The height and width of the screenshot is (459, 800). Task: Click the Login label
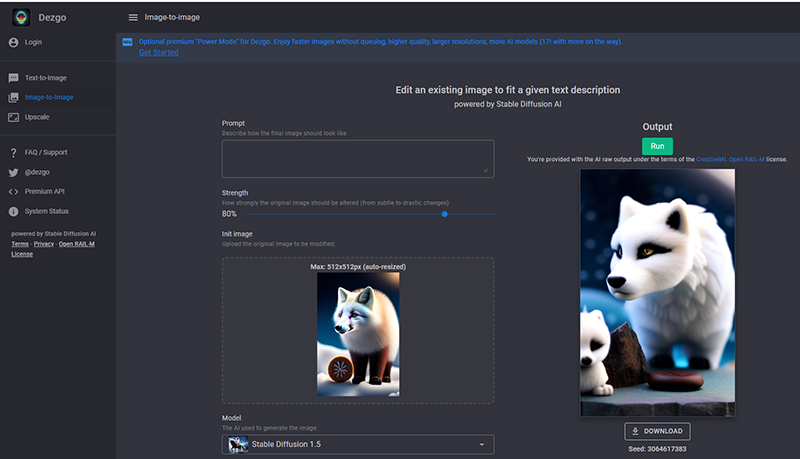pyautogui.click(x=34, y=42)
